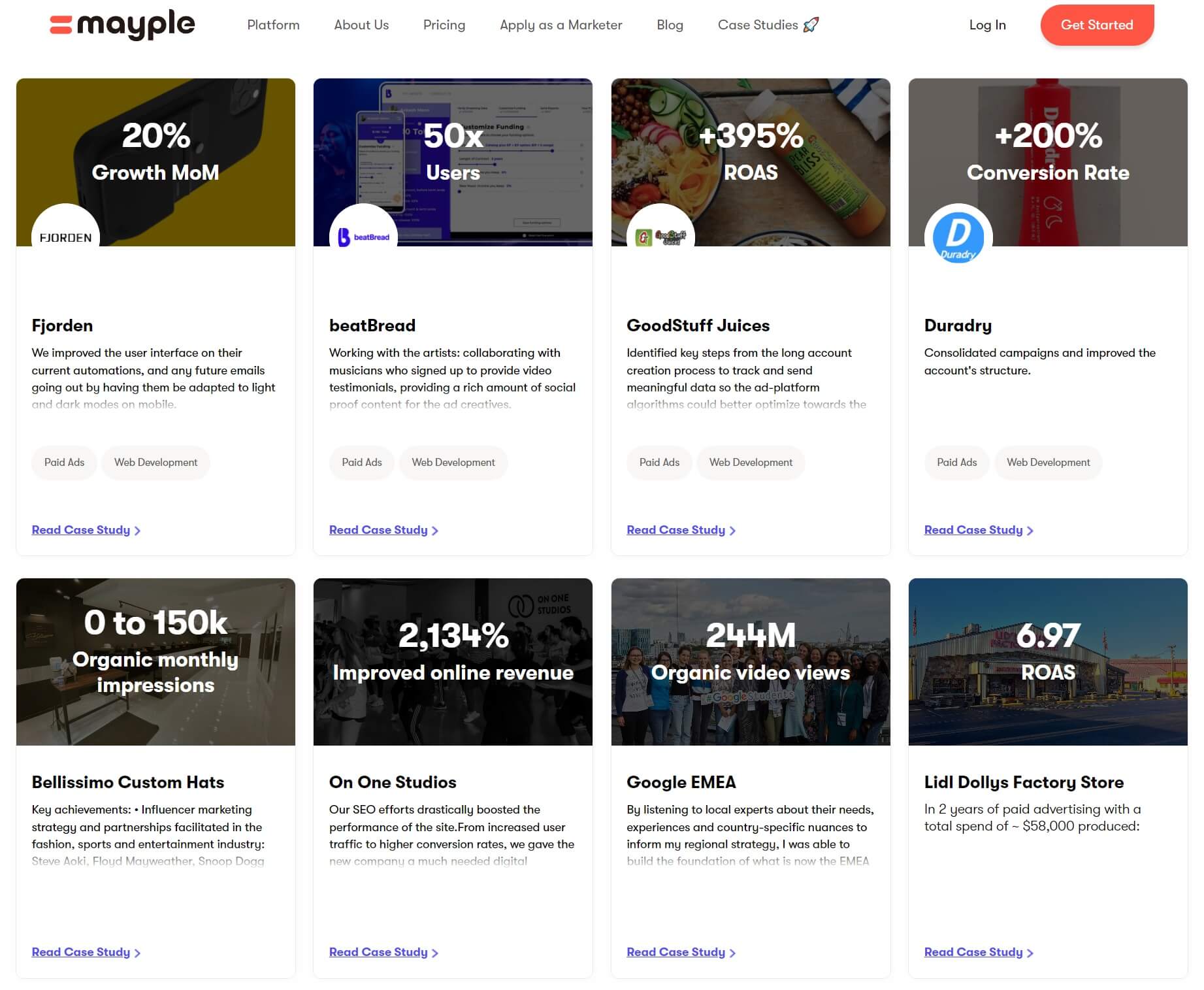Read Case Study for Lidl Dollys Factory Store

pyautogui.click(x=973, y=952)
